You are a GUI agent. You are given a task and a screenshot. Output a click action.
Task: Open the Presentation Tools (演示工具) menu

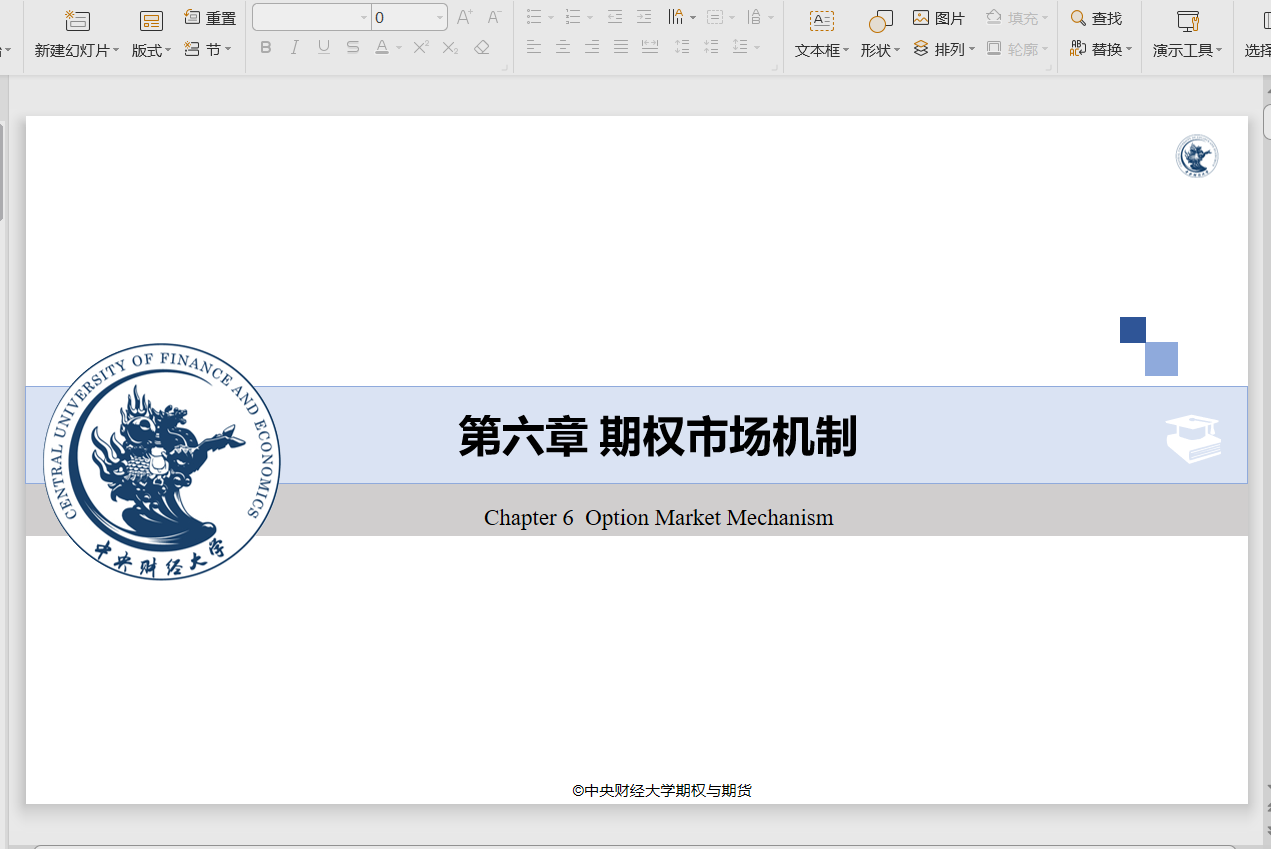click(x=1187, y=50)
